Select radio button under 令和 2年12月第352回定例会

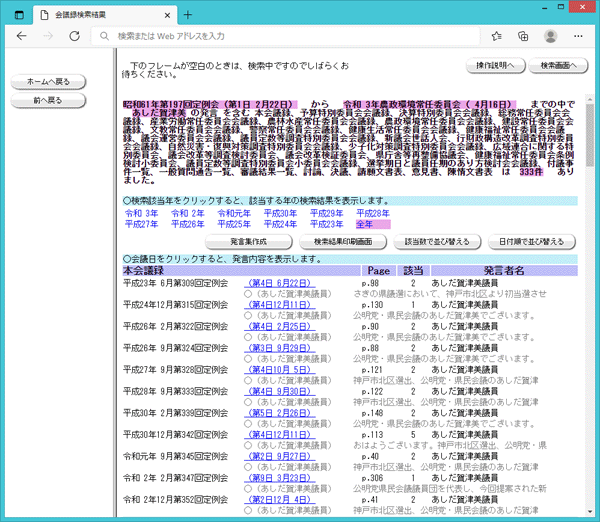click(x=248, y=510)
